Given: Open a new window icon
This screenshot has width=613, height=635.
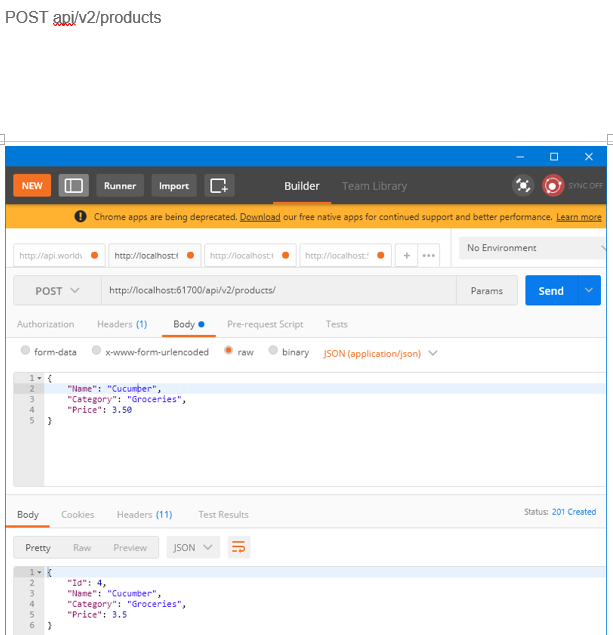Looking at the screenshot, I should pyautogui.click(x=219, y=185).
